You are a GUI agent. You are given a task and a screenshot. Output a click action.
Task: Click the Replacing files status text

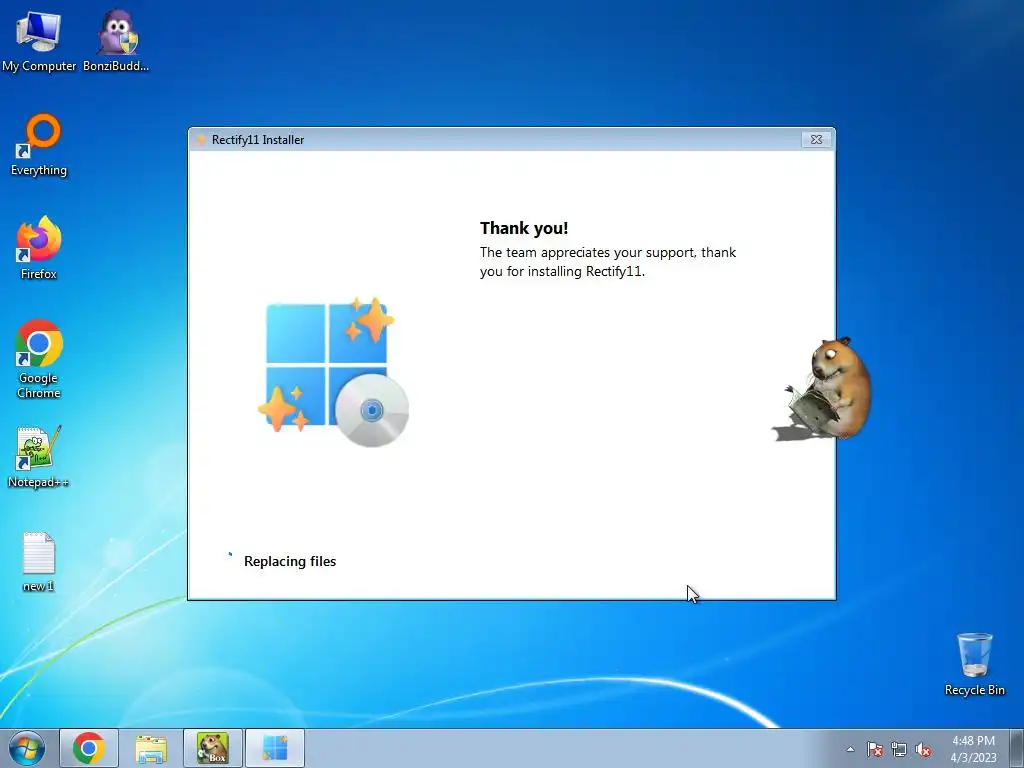(x=290, y=561)
